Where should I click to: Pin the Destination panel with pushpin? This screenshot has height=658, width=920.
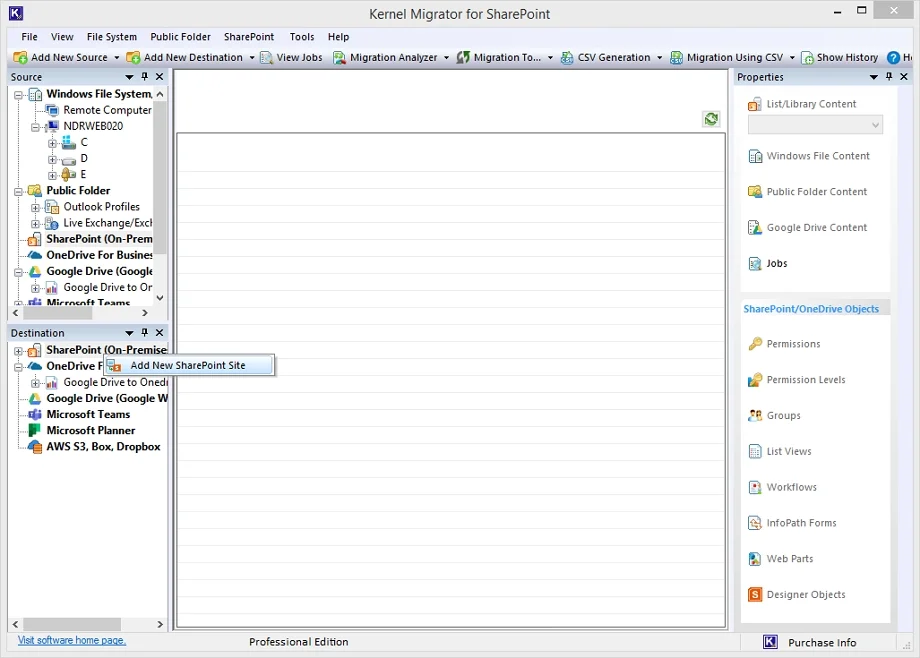pyautogui.click(x=145, y=332)
